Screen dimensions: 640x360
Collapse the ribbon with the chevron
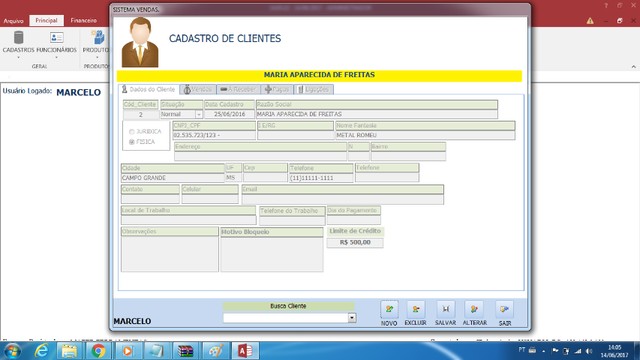[633, 67]
